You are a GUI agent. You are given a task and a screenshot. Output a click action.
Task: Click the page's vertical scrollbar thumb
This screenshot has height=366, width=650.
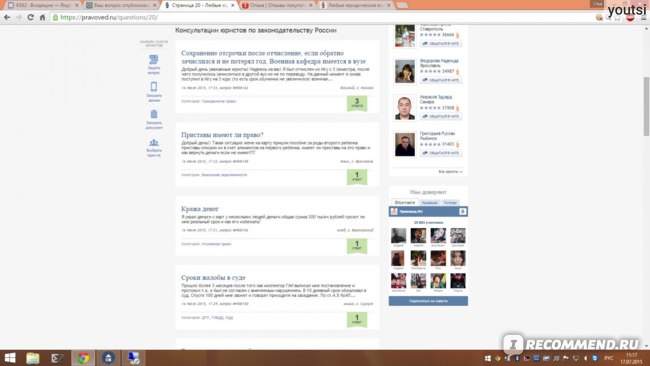click(646, 106)
